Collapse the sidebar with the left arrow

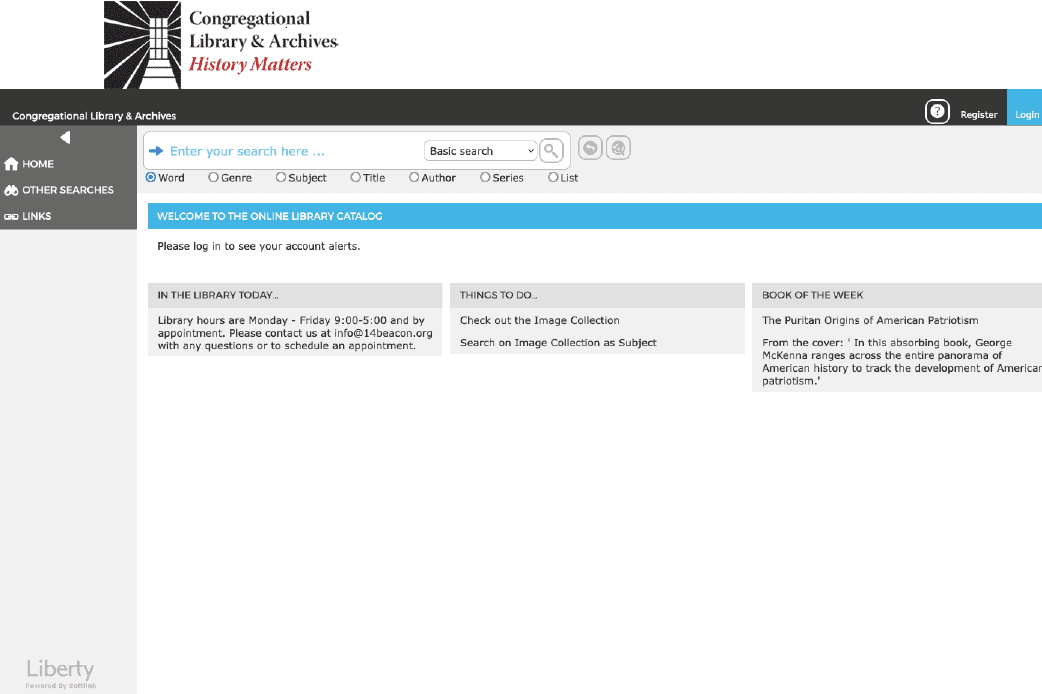coord(65,138)
